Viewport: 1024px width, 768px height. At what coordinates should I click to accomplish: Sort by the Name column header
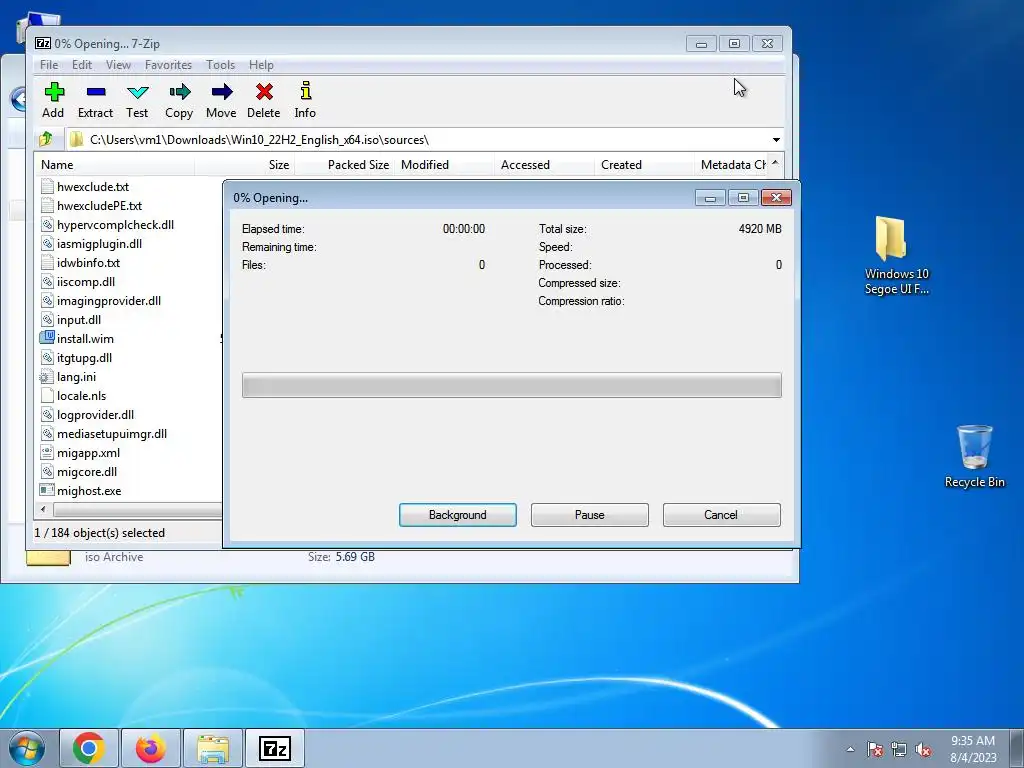(115, 165)
